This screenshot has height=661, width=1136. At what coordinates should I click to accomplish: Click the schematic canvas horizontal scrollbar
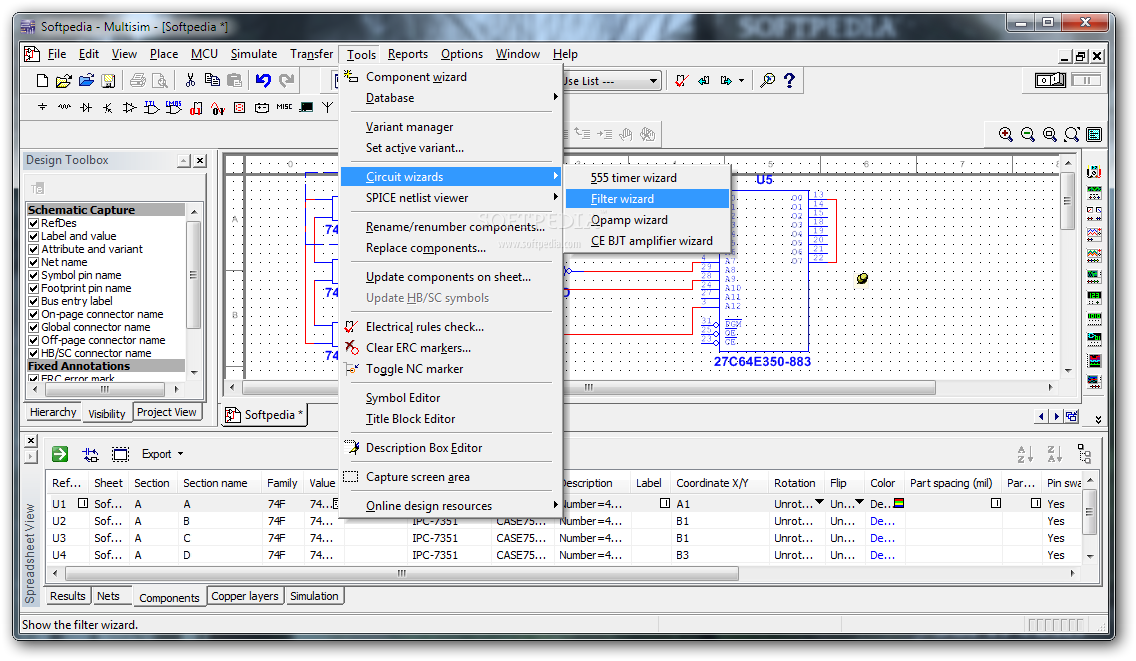589,388
